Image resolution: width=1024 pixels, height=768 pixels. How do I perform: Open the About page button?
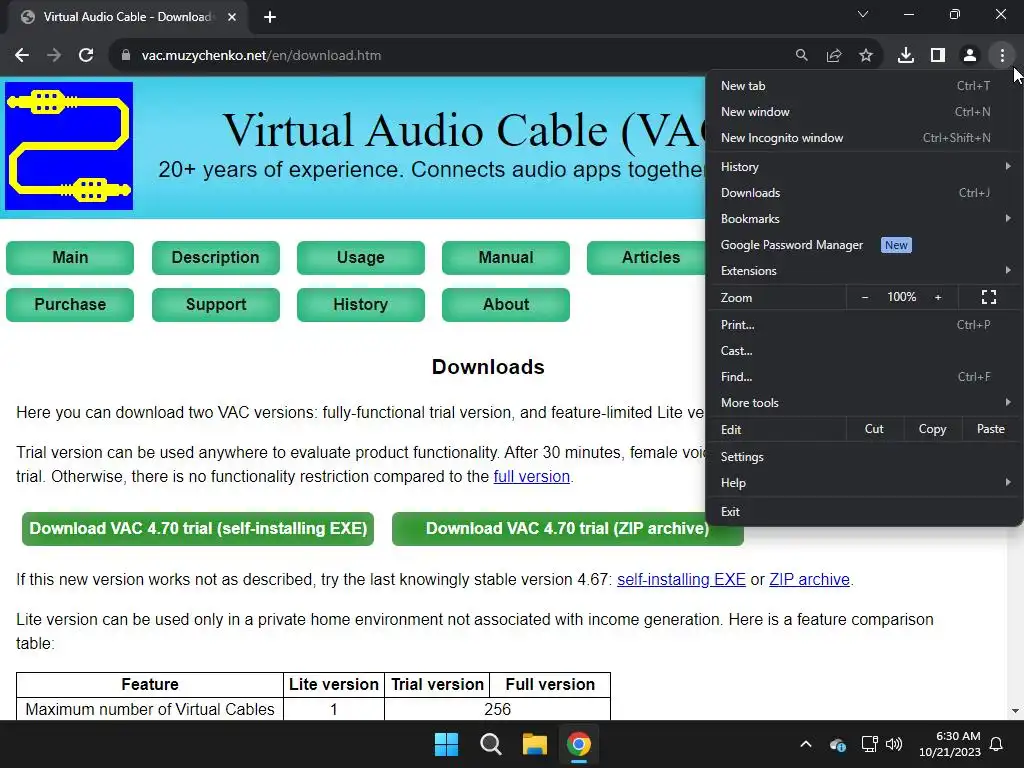click(505, 304)
